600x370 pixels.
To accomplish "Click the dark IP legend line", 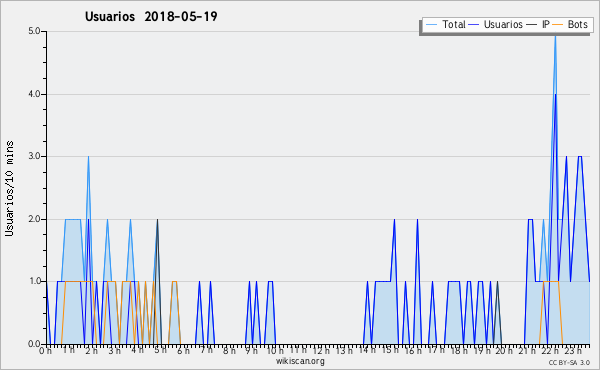I will click(x=532, y=25).
